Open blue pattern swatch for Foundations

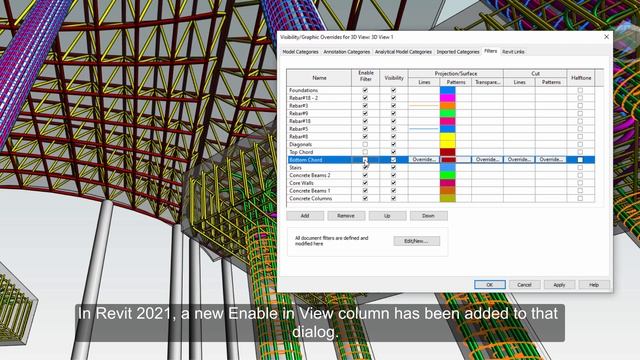point(447,90)
